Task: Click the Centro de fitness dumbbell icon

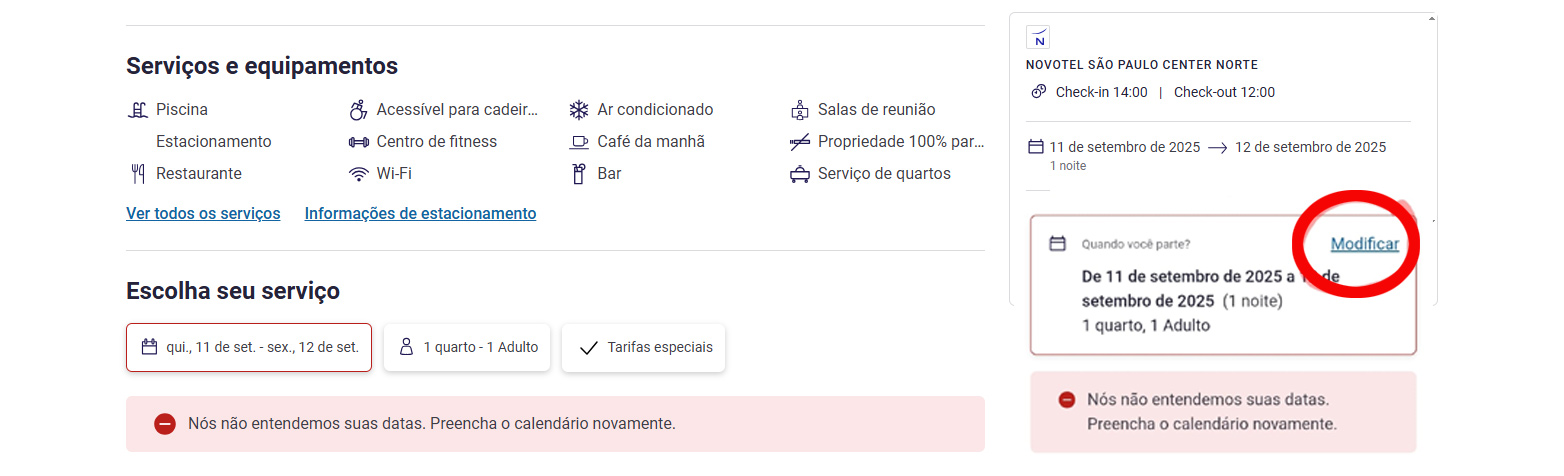Action: click(358, 142)
